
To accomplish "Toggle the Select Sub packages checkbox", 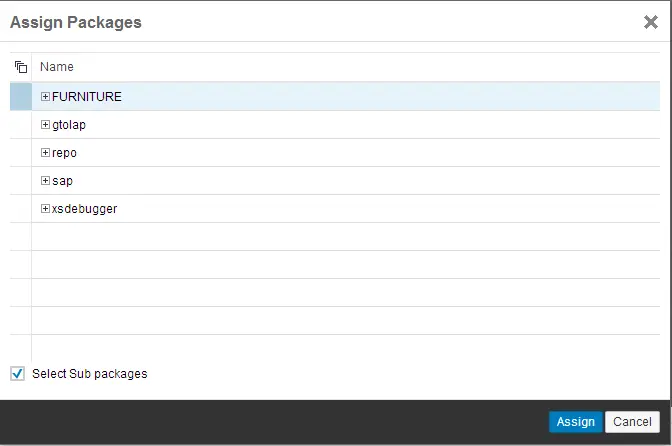I will pos(17,373).
